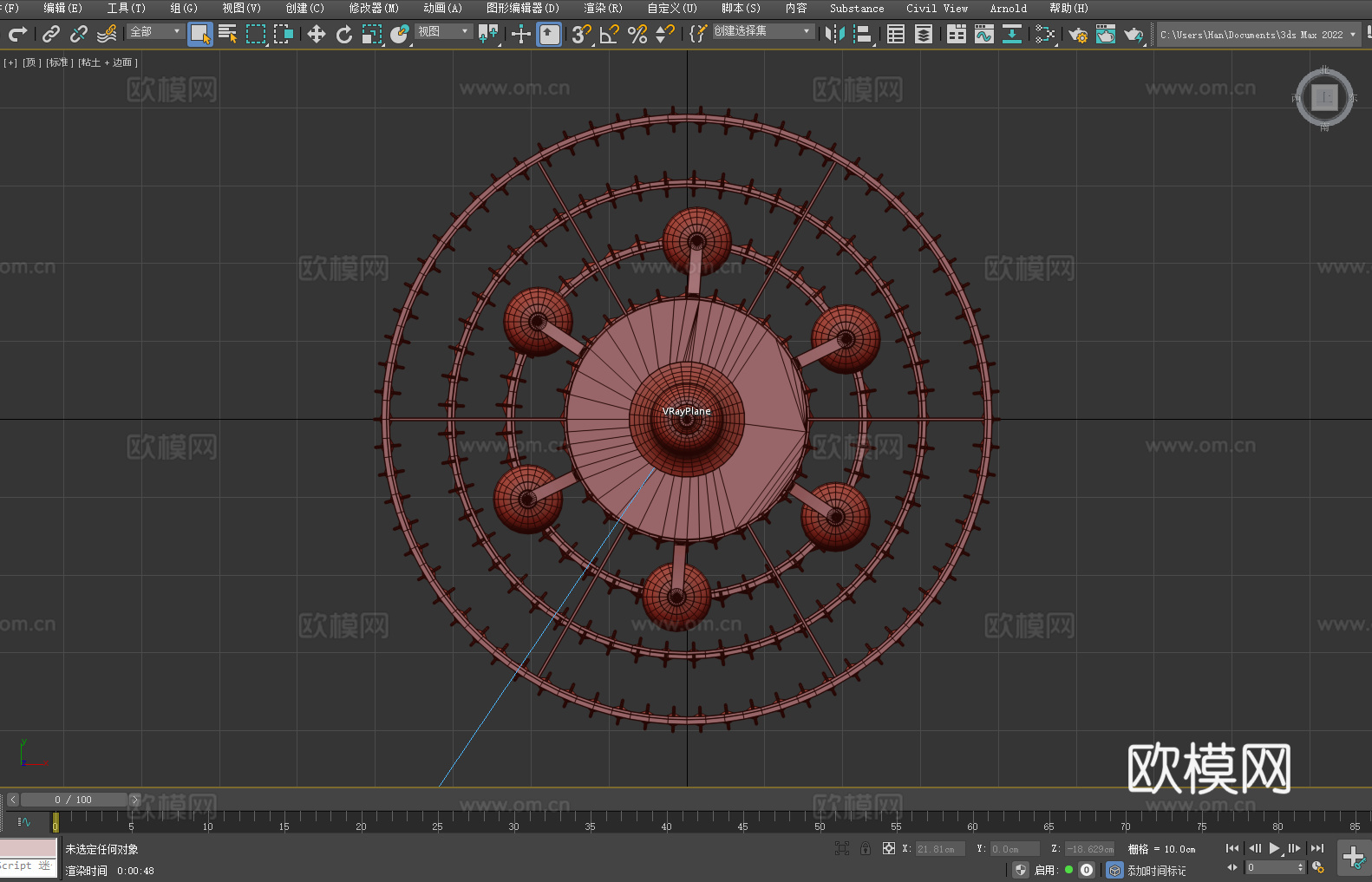The width and height of the screenshot is (1372, 882).
Task: Open Schematic View icon
Action: [x=1011, y=34]
